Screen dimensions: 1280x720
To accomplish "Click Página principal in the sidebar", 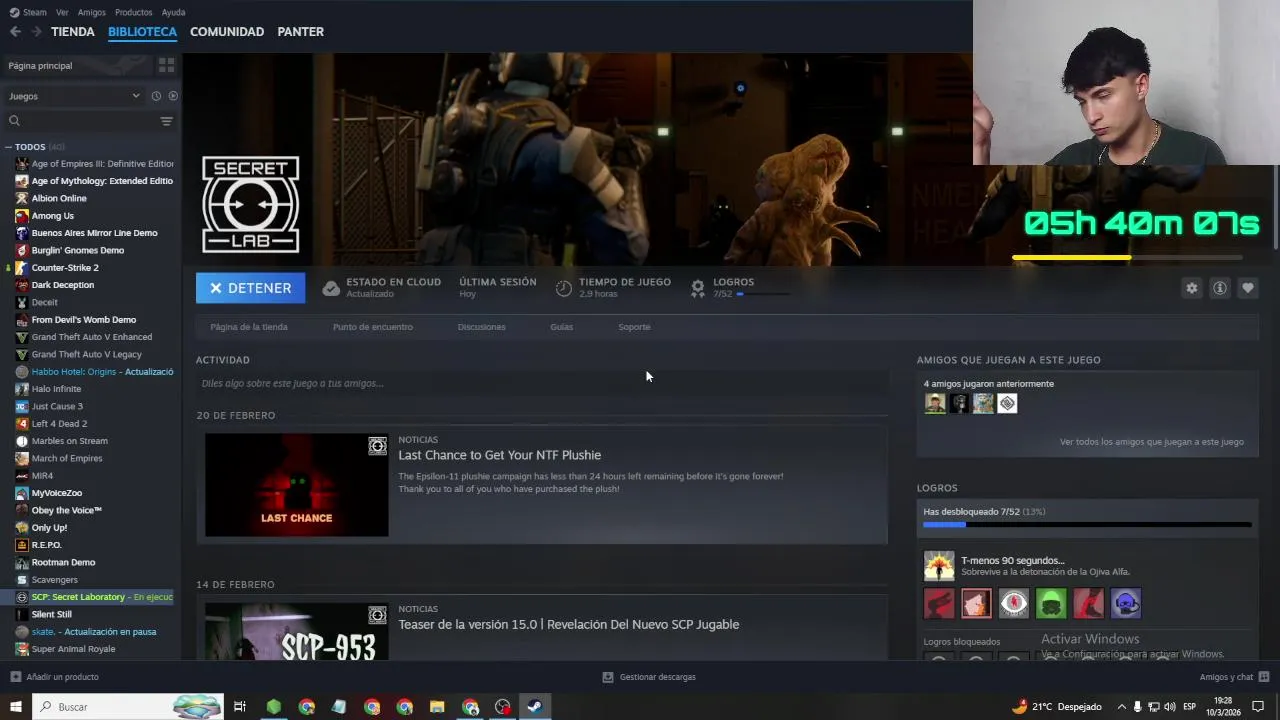I will point(40,66).
